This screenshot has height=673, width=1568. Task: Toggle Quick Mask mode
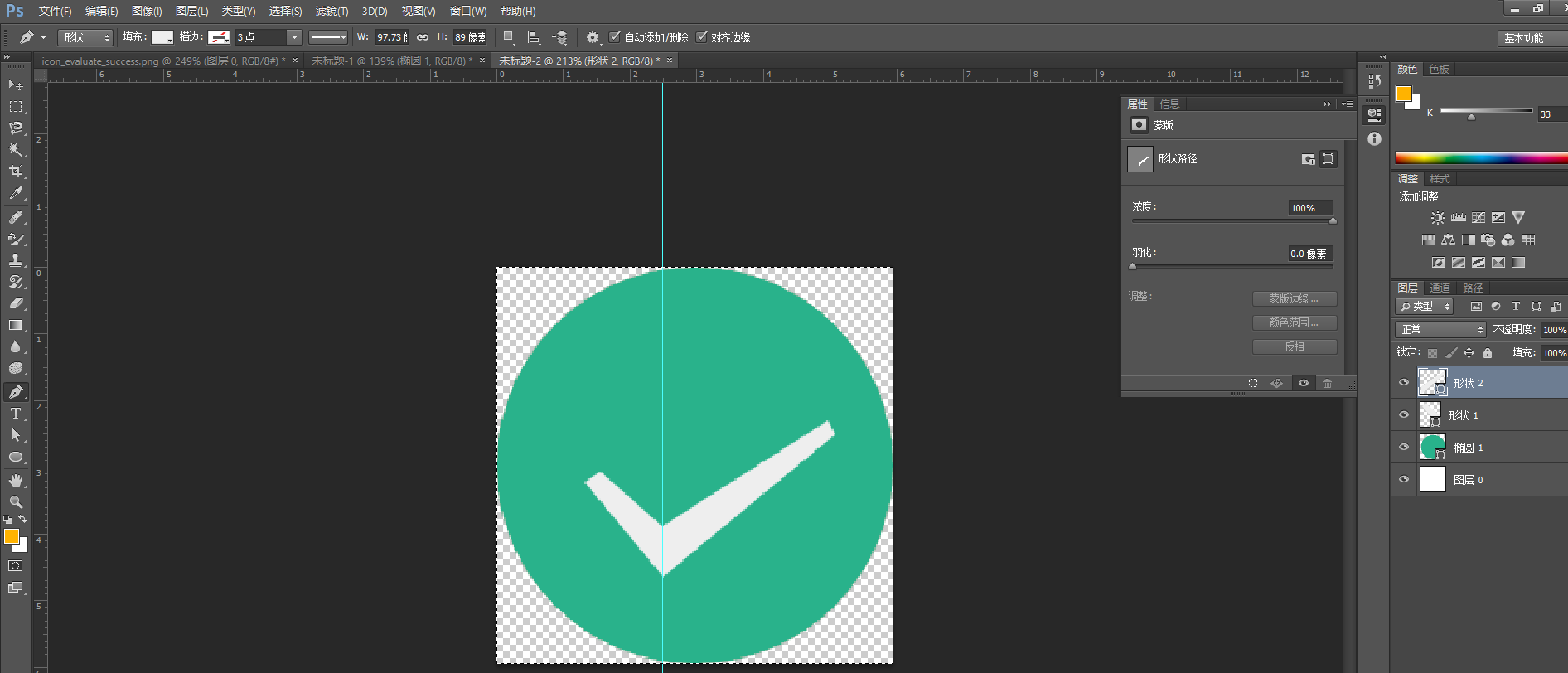click(x=16, y=566)
